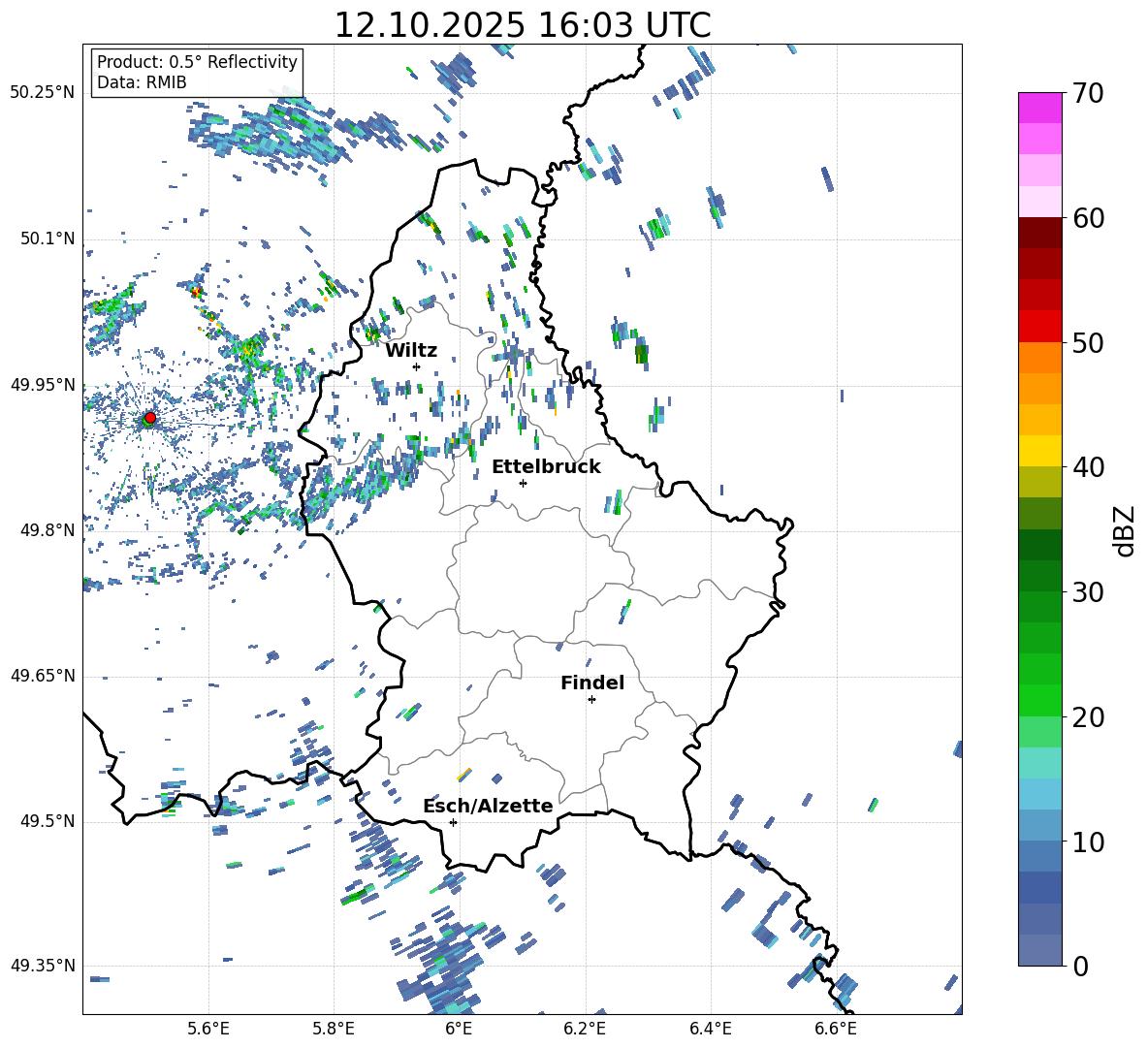
Task: Click the title timestamp 12.10.2025 16:03 UTC
Action: point(522,25)
